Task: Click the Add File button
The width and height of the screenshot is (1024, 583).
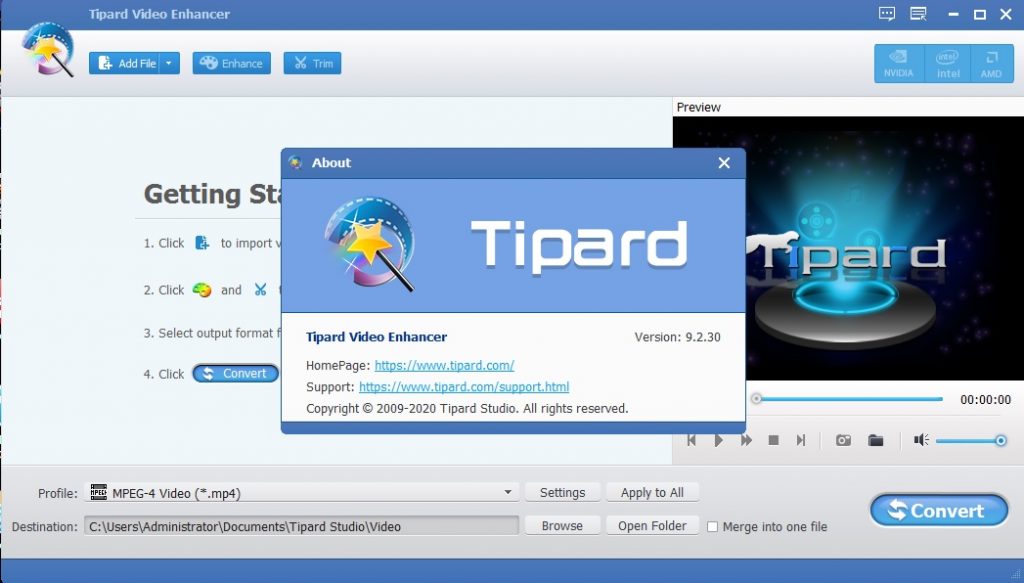Action: (x=126, y=63)
